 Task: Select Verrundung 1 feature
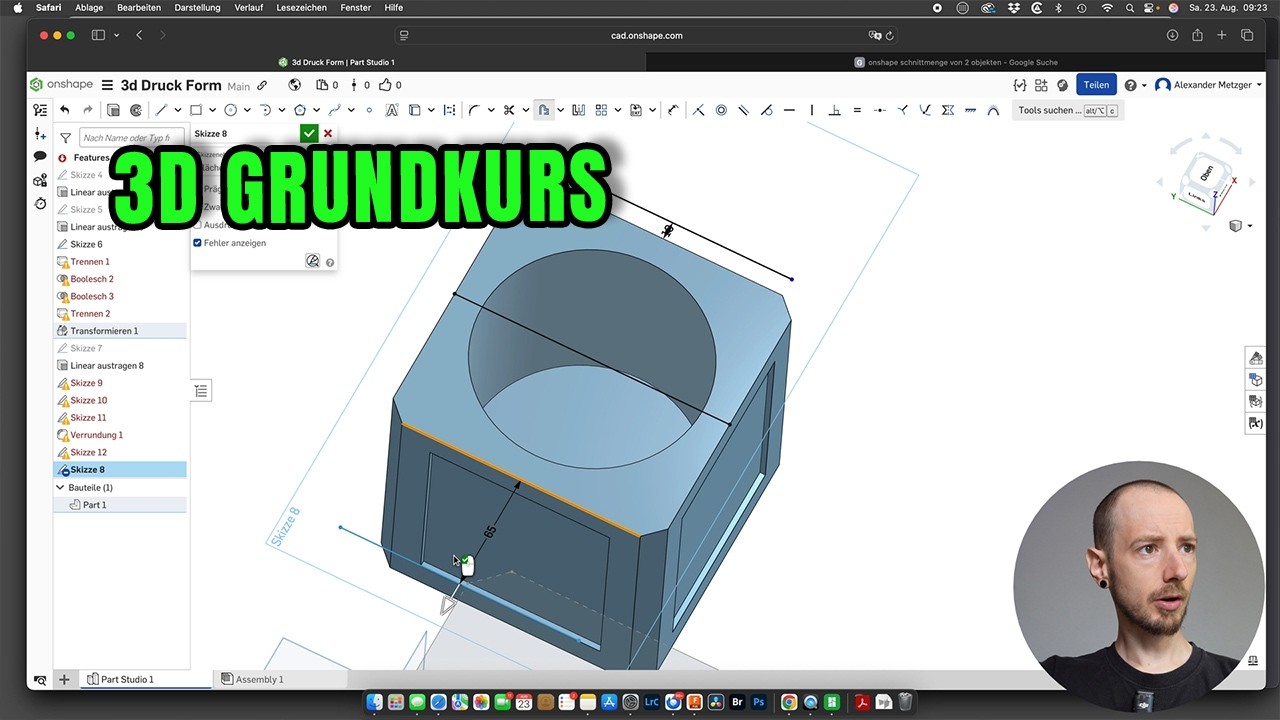pyautogui.click(x=120, y=435)
